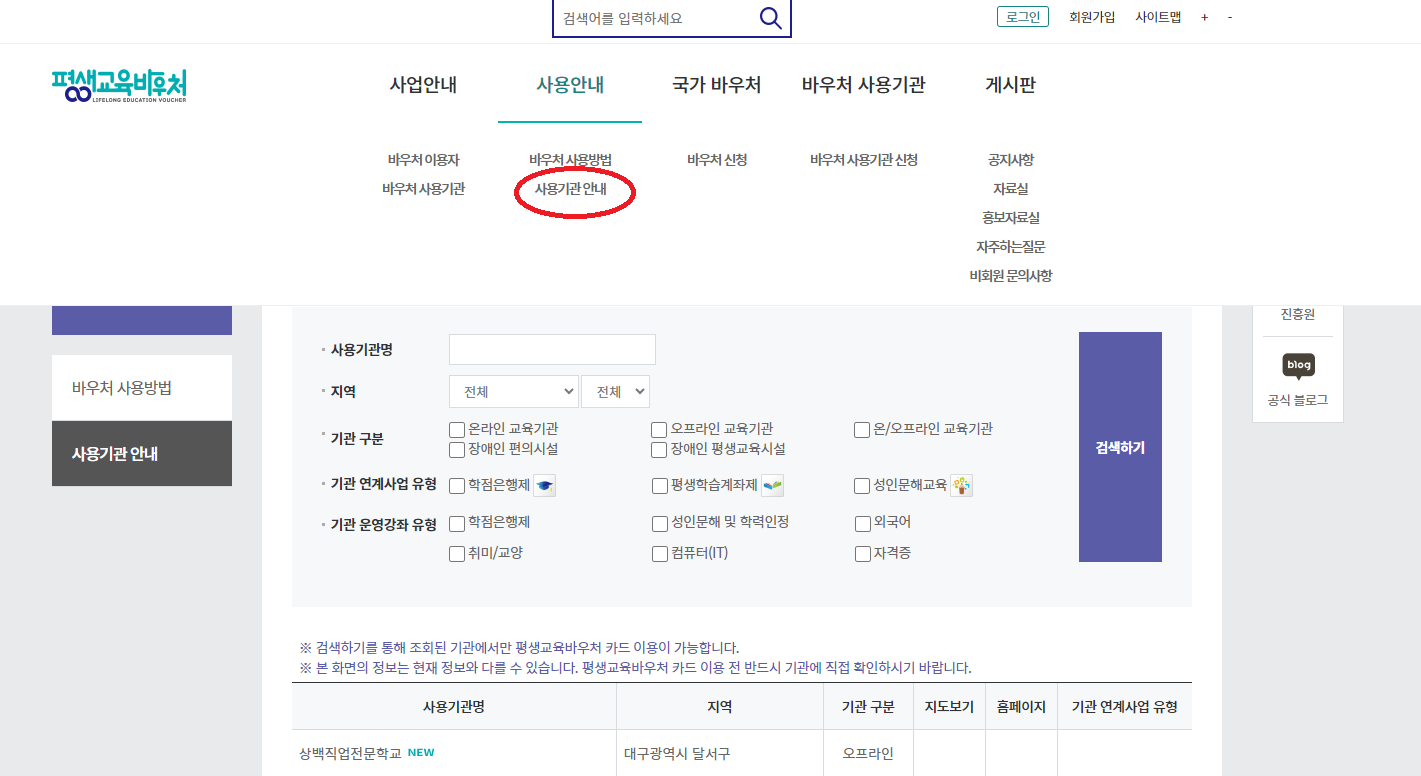Image resolution: width=1421 pixels, height=776 pixels.
Task: Open the 게시판 main menu
Action: point(1010,85)
